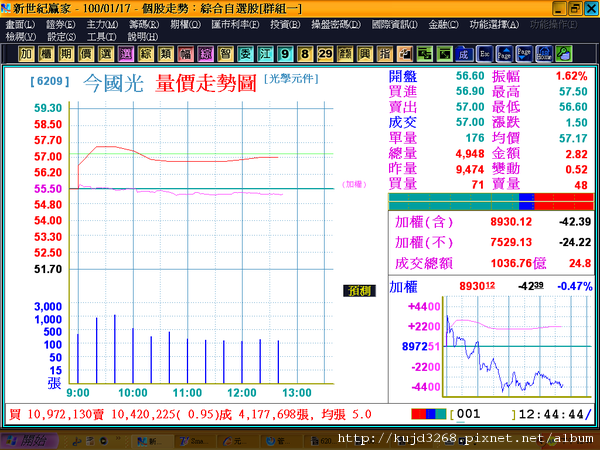Image resolution: width=600 pixels, height=450 pixels.
Task: Open the 金融(C) menu
Action: click(x=443, y=24)
